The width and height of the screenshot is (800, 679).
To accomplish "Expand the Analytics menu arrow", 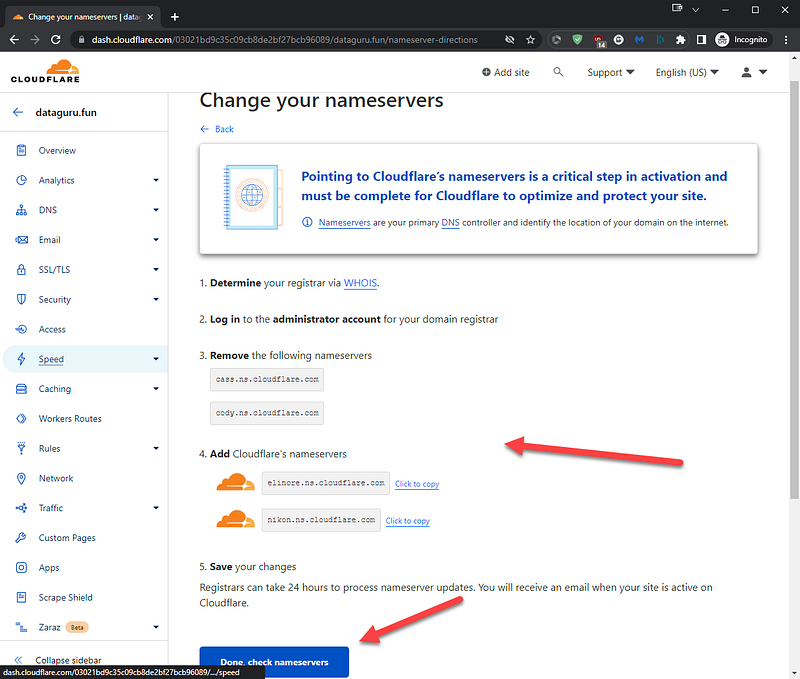I will pyautogui.click(x=156, y=180).
